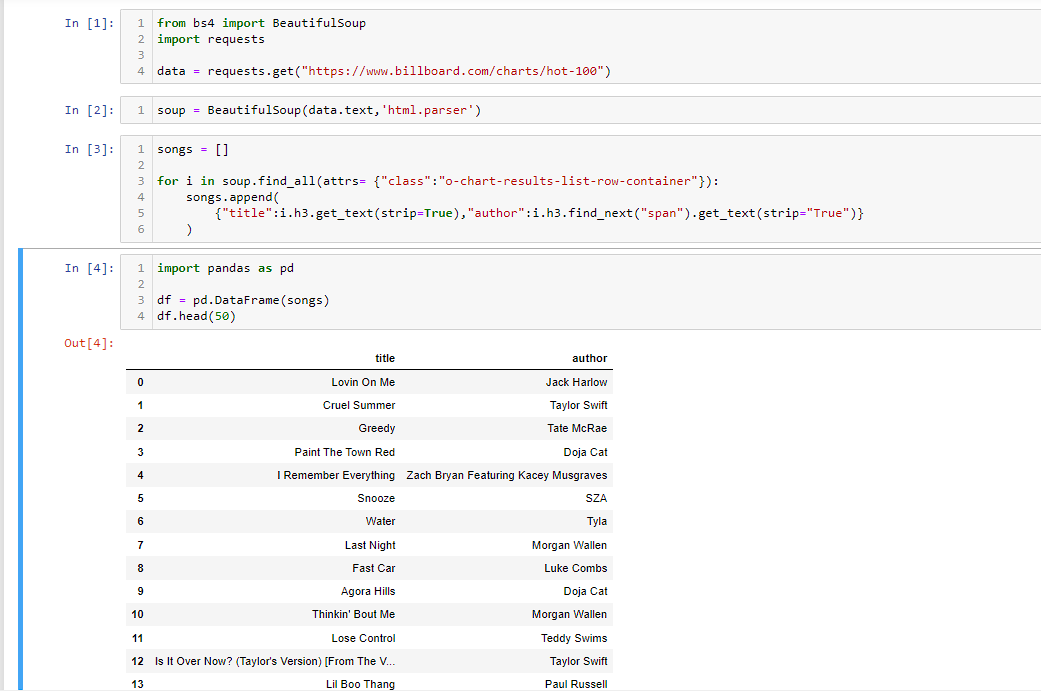Click the title column header
The width and height of the screenshot is (1041, 691).
click(385, 358)
